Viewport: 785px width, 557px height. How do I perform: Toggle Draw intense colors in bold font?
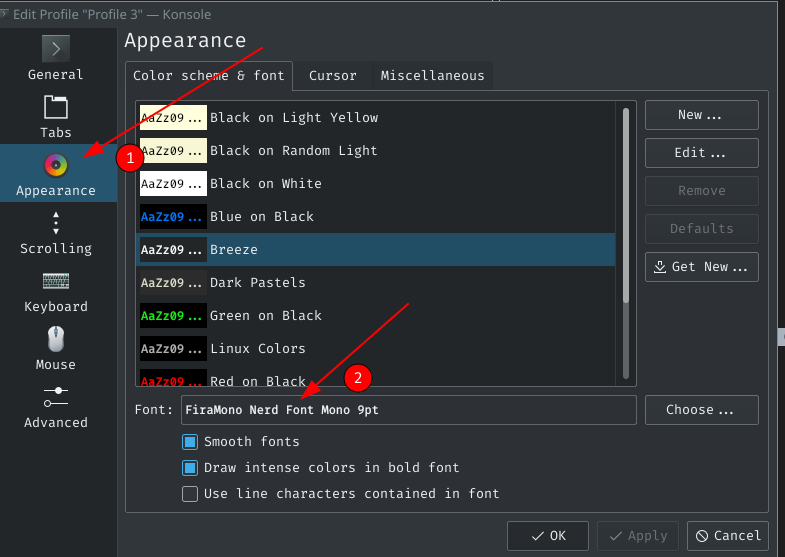click(190, 467)
